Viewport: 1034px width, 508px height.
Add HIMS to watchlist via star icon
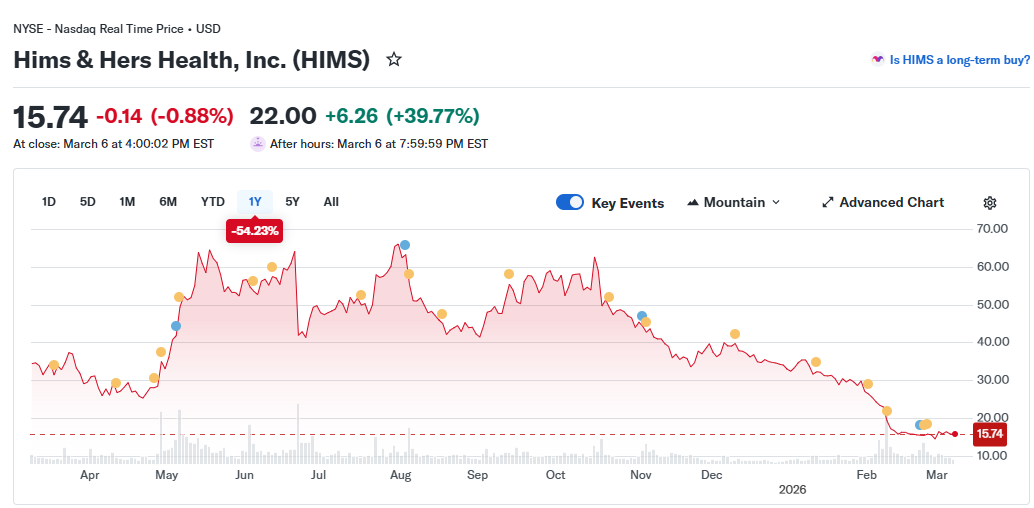coord(394,60)
